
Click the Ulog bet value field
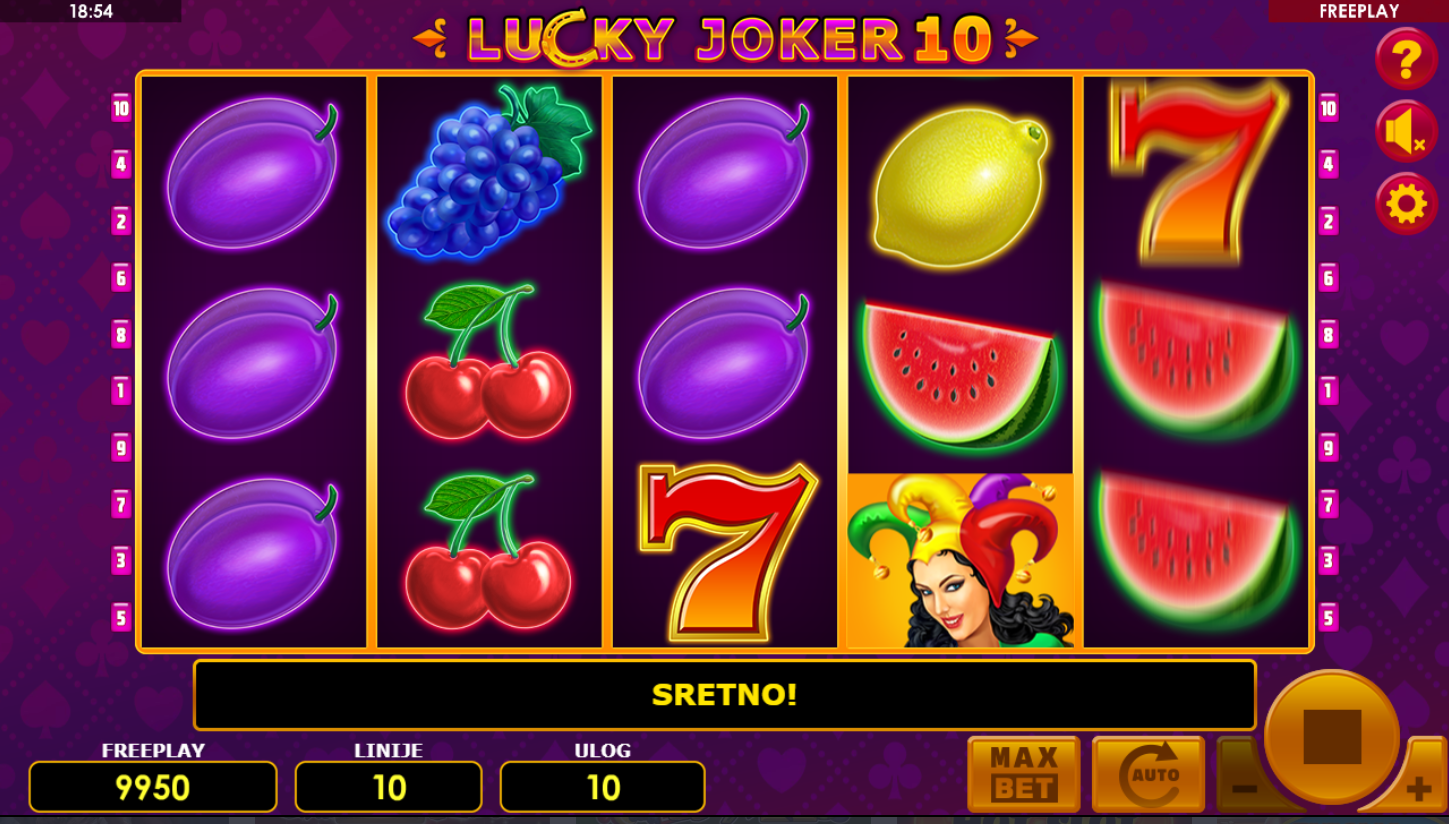click(x=603, y=787)
